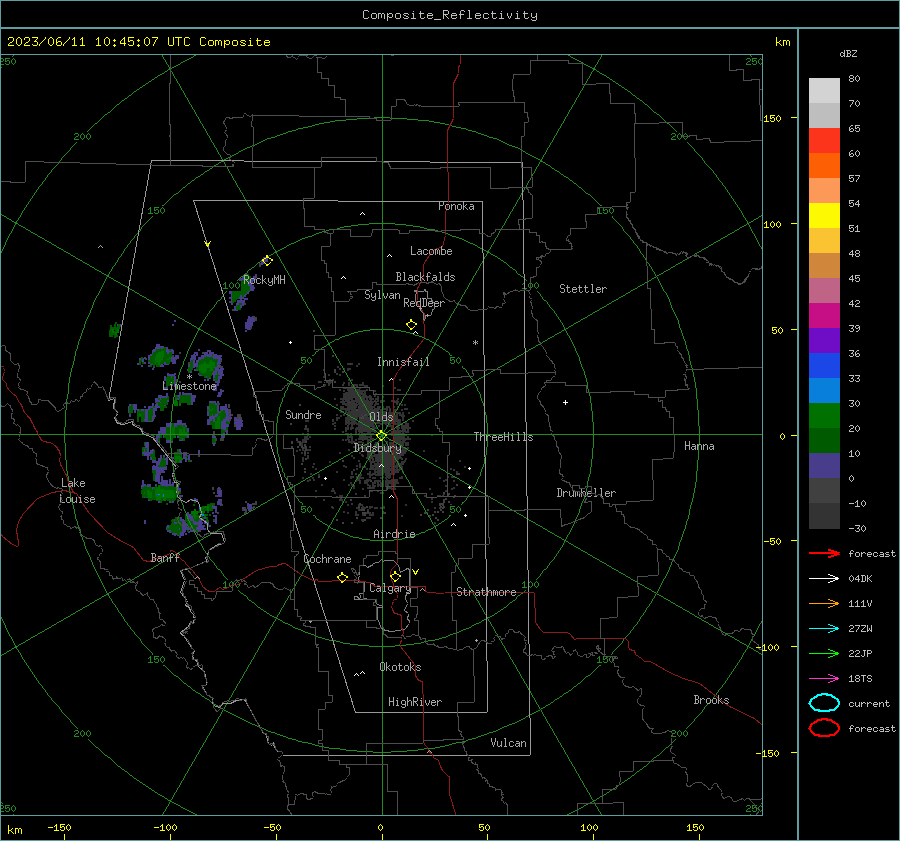
Task: Click the Blackfalds label
Action: pyautogui.click(x=425, y=277)
